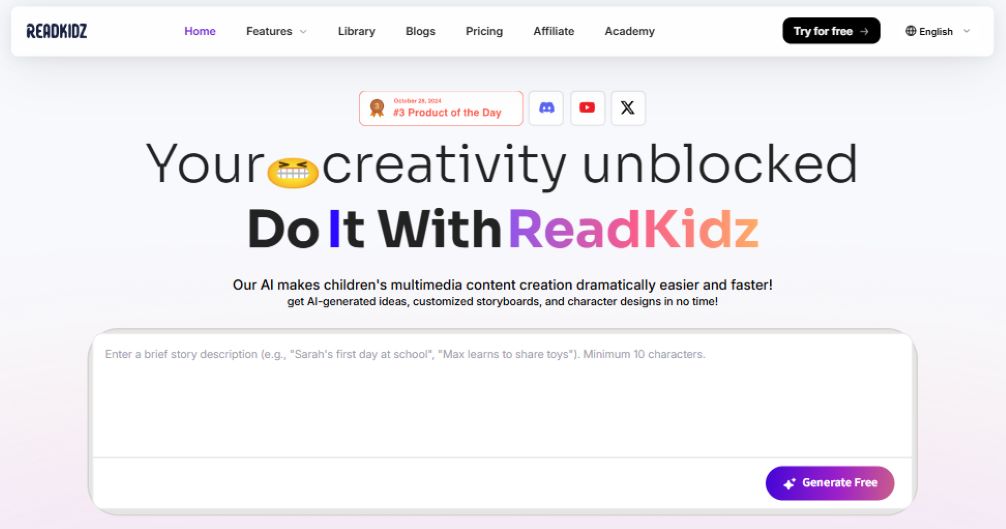Open the X (Twitter) icon link

pyautogui.click(x=628, y=108)
